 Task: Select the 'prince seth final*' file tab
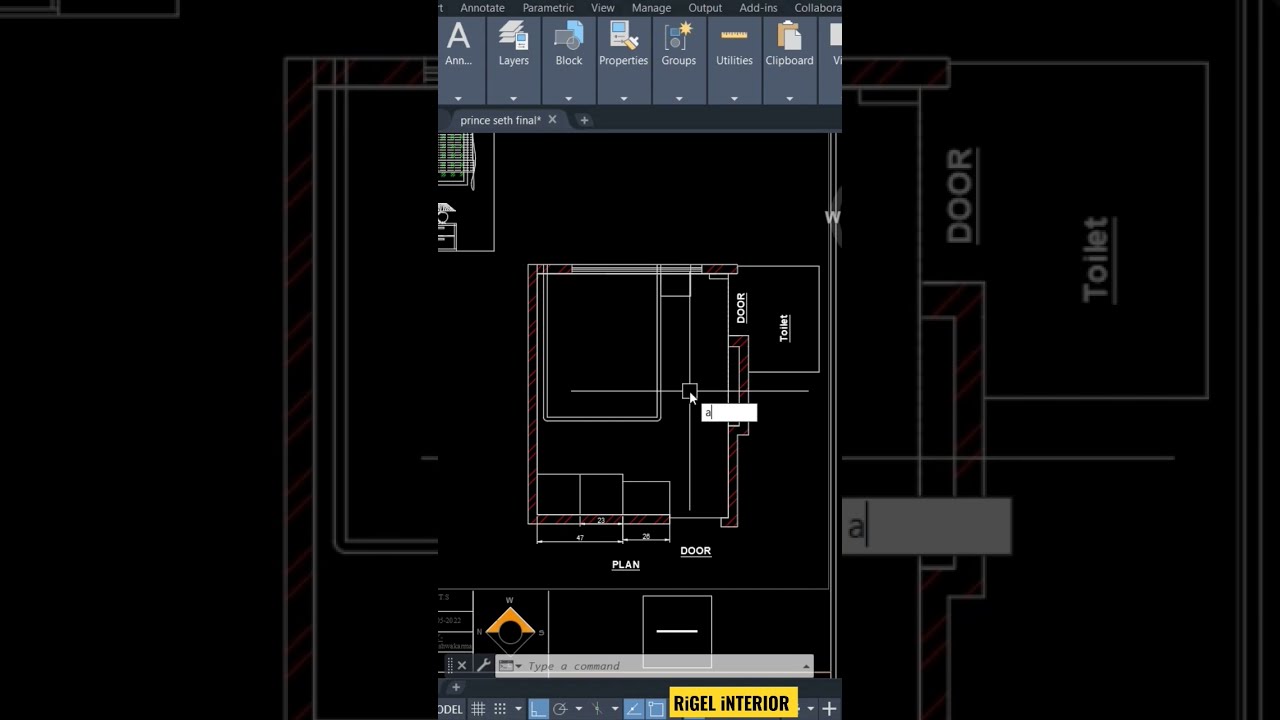click(500, 120)
